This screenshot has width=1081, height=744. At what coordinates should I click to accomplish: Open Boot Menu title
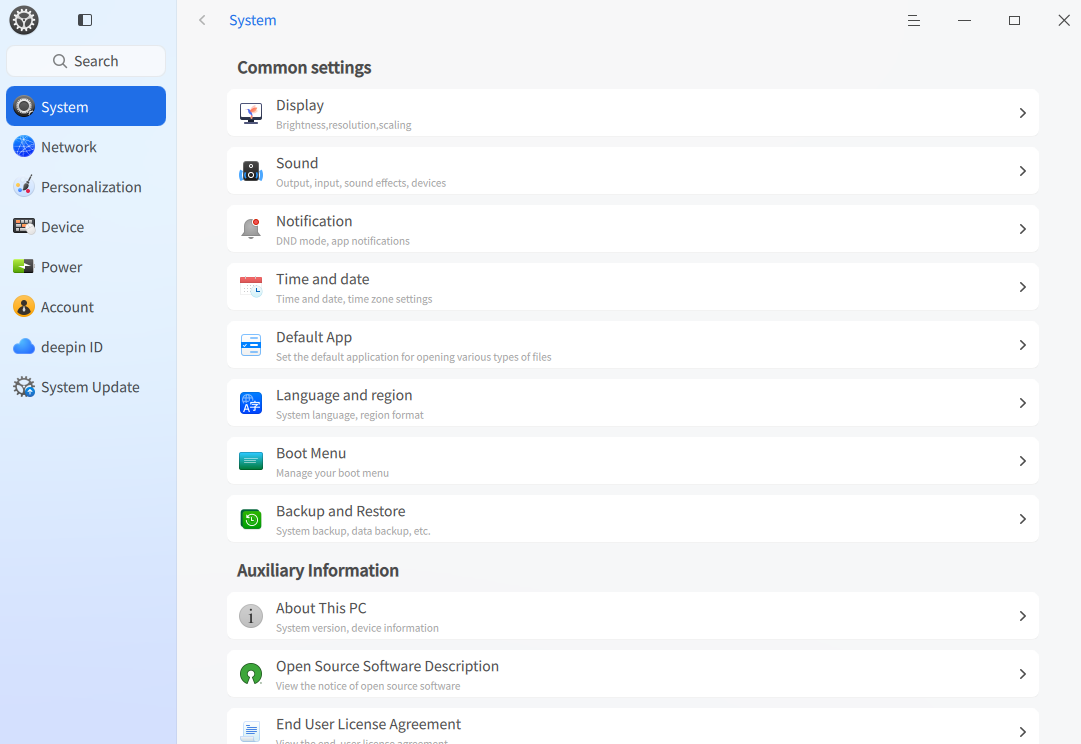tap(311, 453)
